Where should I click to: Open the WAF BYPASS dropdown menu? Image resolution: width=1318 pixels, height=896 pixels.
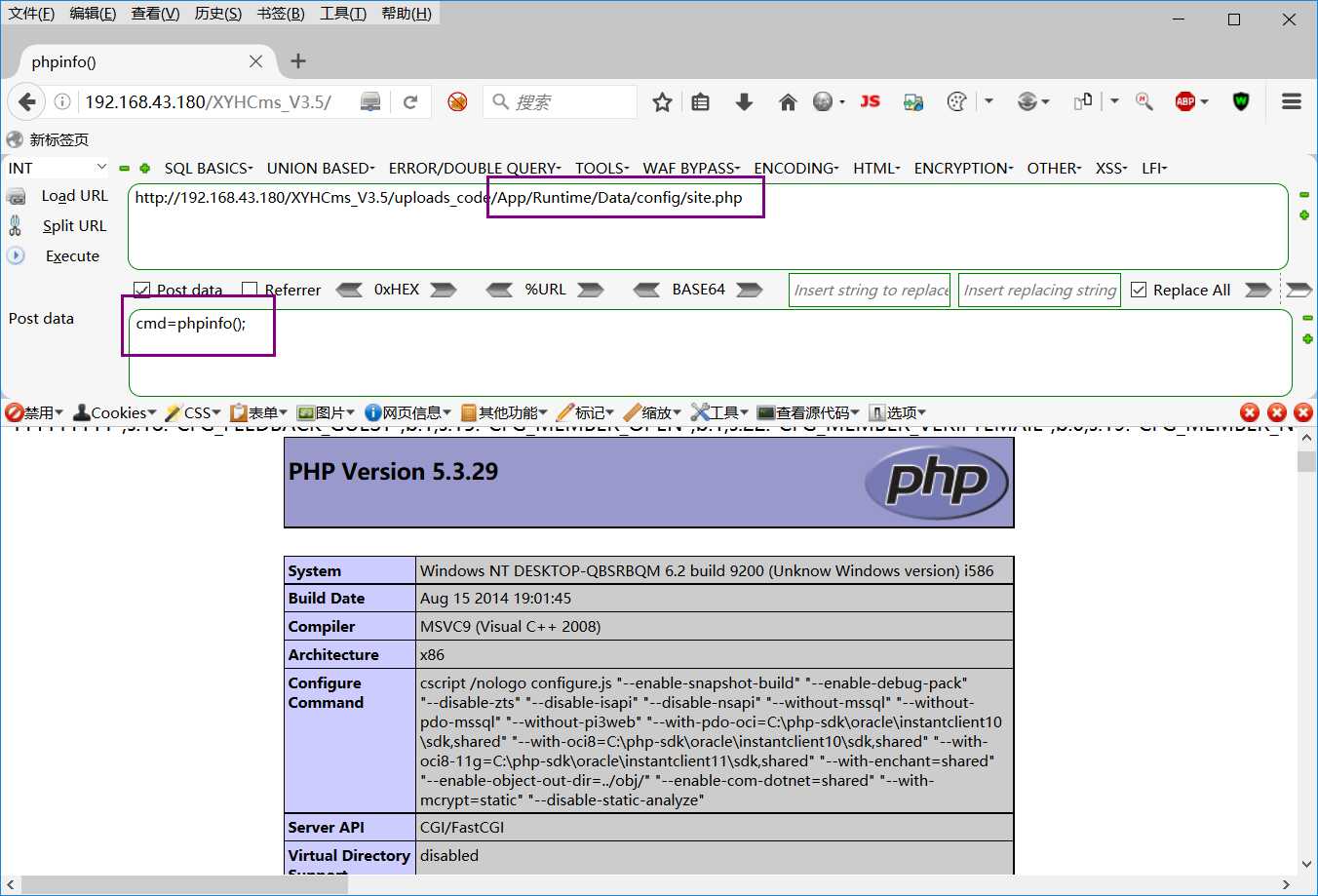(x=690, y=168)
